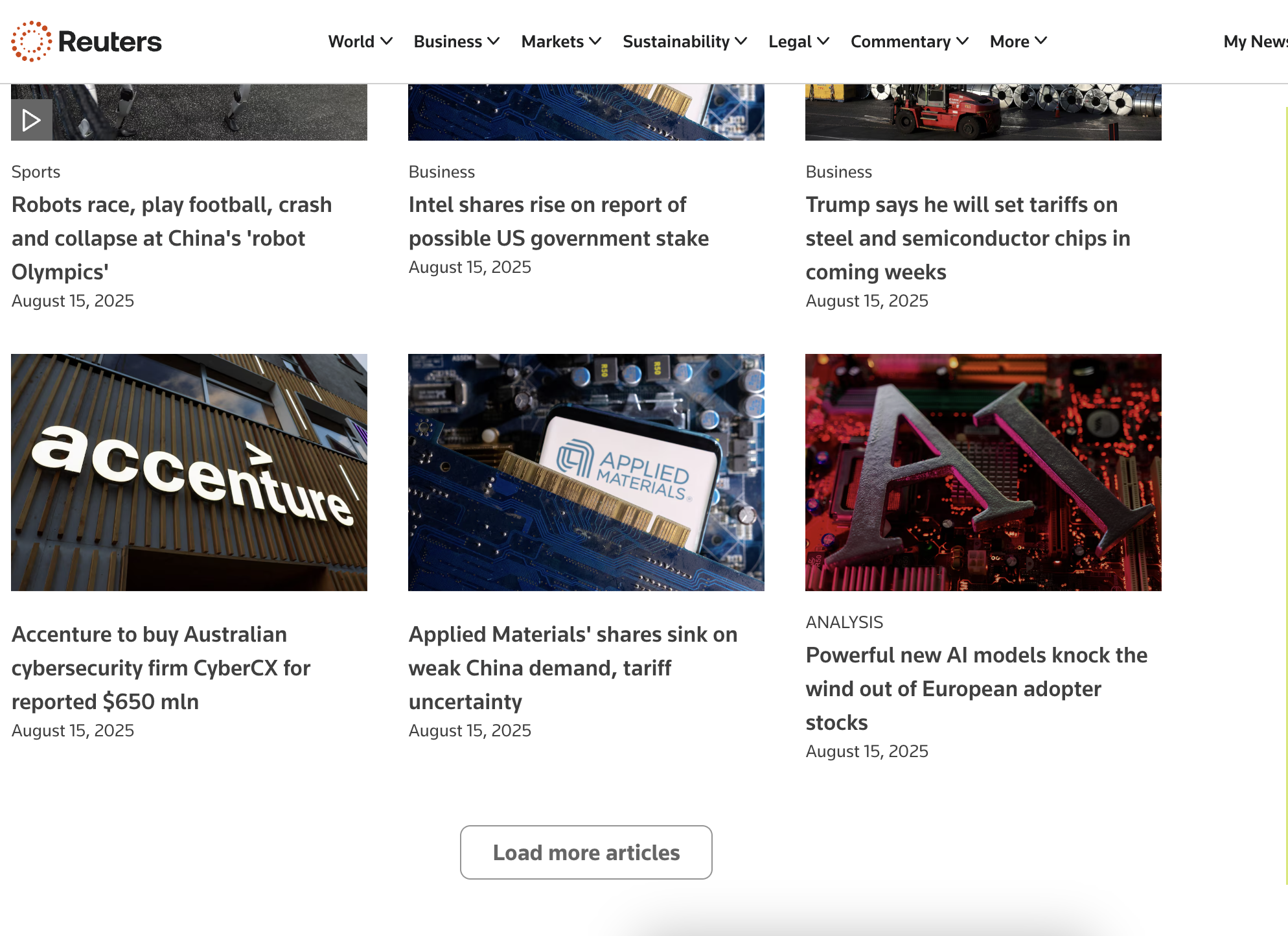Click Load more articles button
The image size is (1288, 936).
[586, 852]
